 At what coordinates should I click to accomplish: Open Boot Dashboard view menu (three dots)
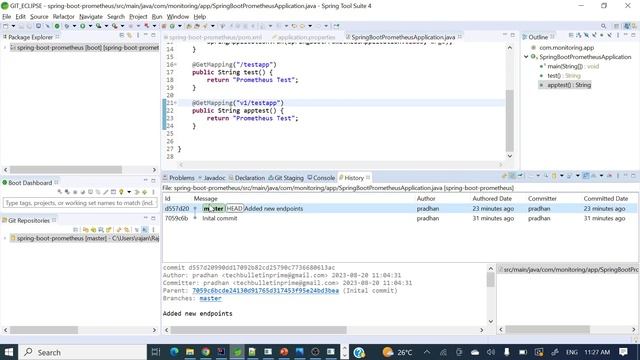153,192
